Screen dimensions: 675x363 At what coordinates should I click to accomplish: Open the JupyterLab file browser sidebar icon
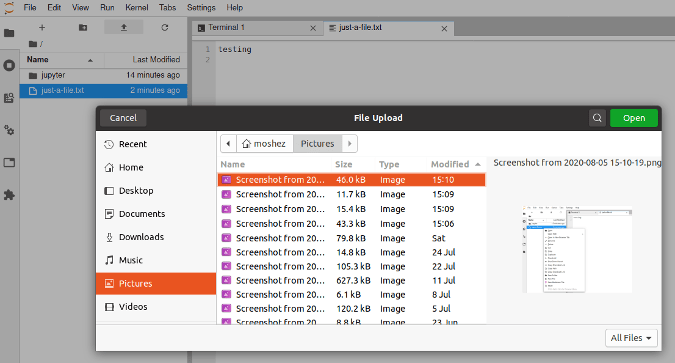click(x=9, y=33)
